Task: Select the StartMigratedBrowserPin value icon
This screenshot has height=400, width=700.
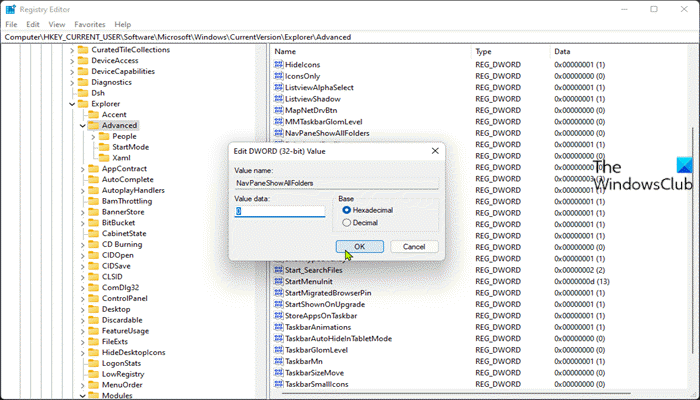Action: click(x=279, y=293)
